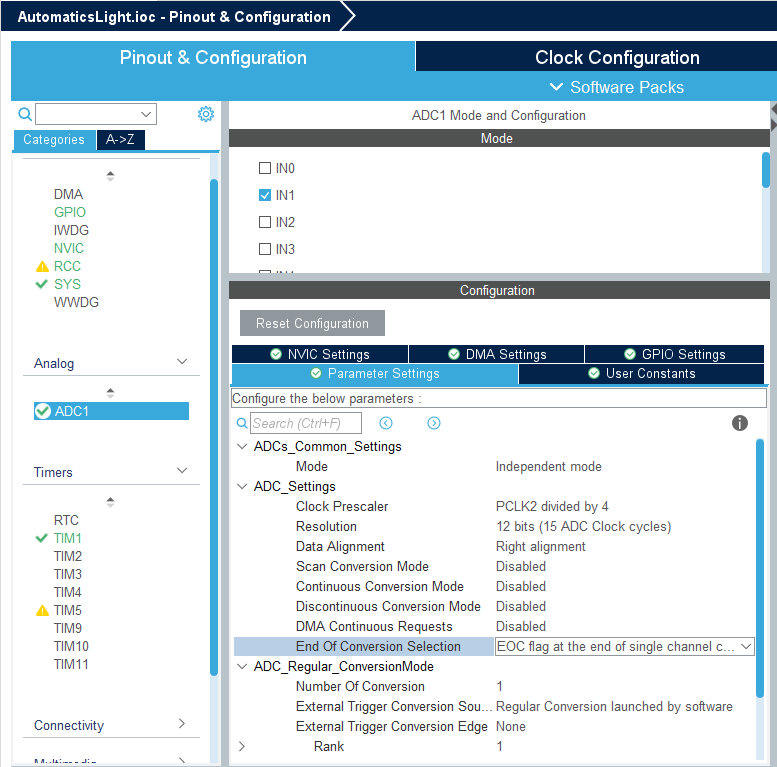Expand the Connectivity category
777x767 pixels.
[182, 724]
